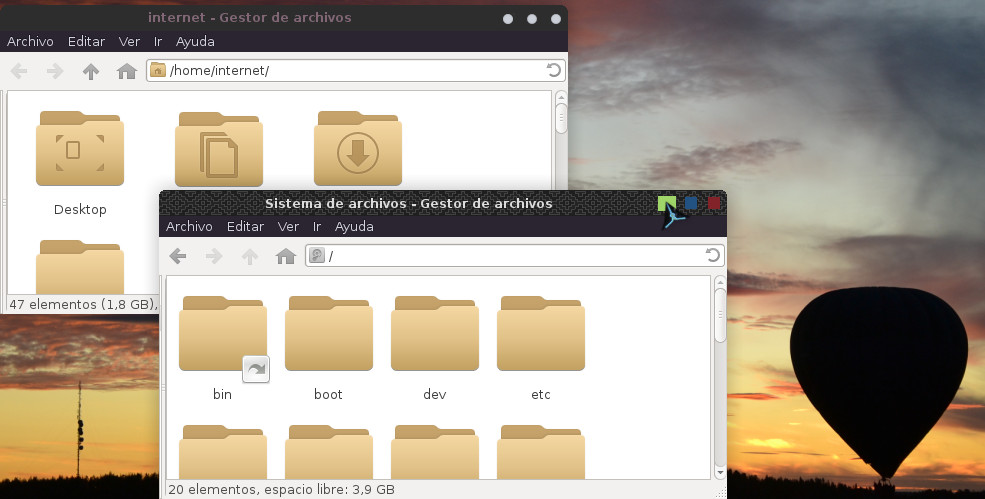The image size is (985, 499).
Task: Click the root / path field
Action: coord(514,255)
